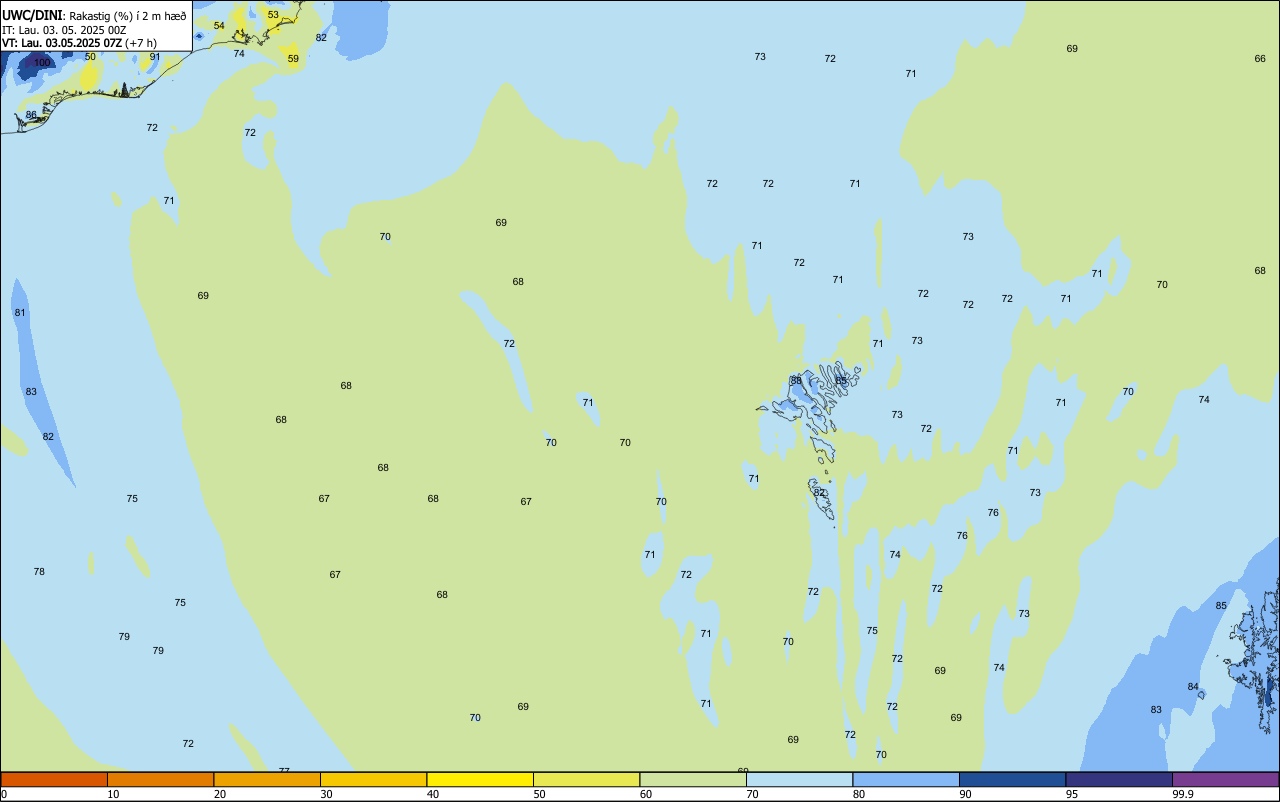Viewport: 1280px width, 802px height.
Task: Click the "VT: Lau. 03.05.2025 07Z" valid time
Action: (61, 43)
